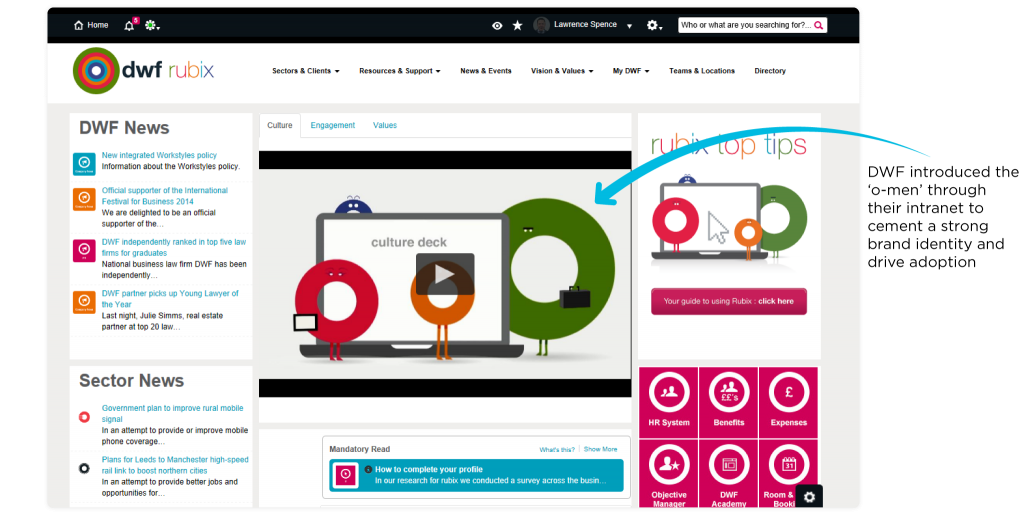1024x516 pixels.
Task: Open the Objective Manager tile
Action: [x=669, y=474]
